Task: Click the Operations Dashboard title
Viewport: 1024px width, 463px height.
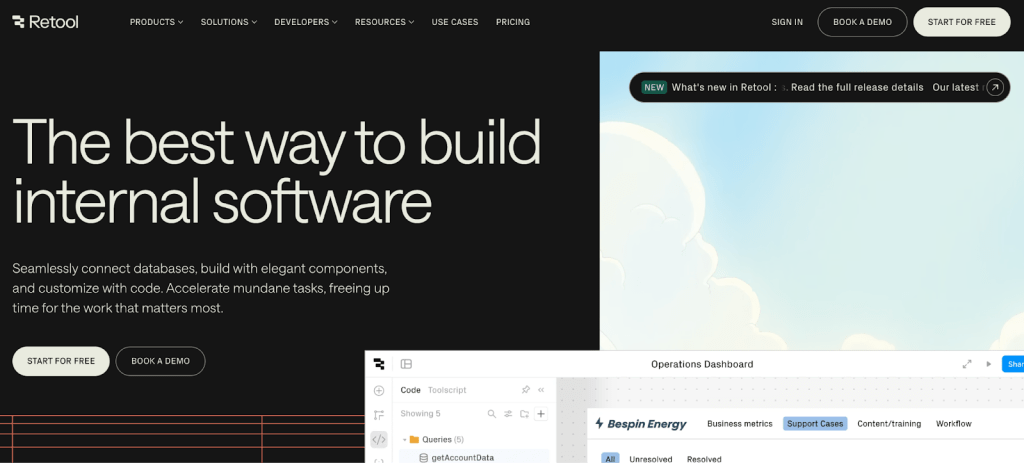Action: click(702, 364)
